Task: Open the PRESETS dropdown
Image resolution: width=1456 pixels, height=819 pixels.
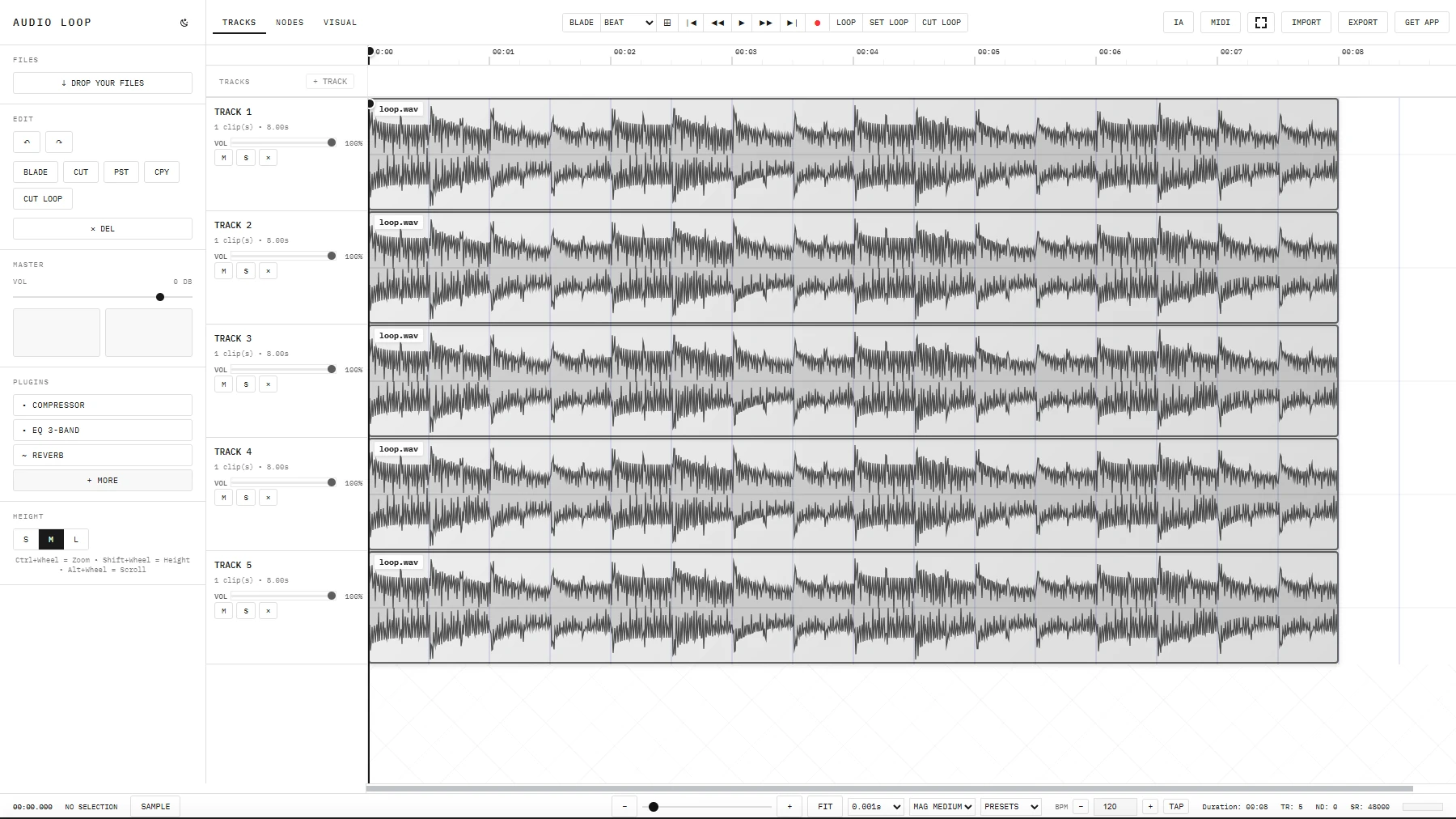Action: tap(1011, 807)
